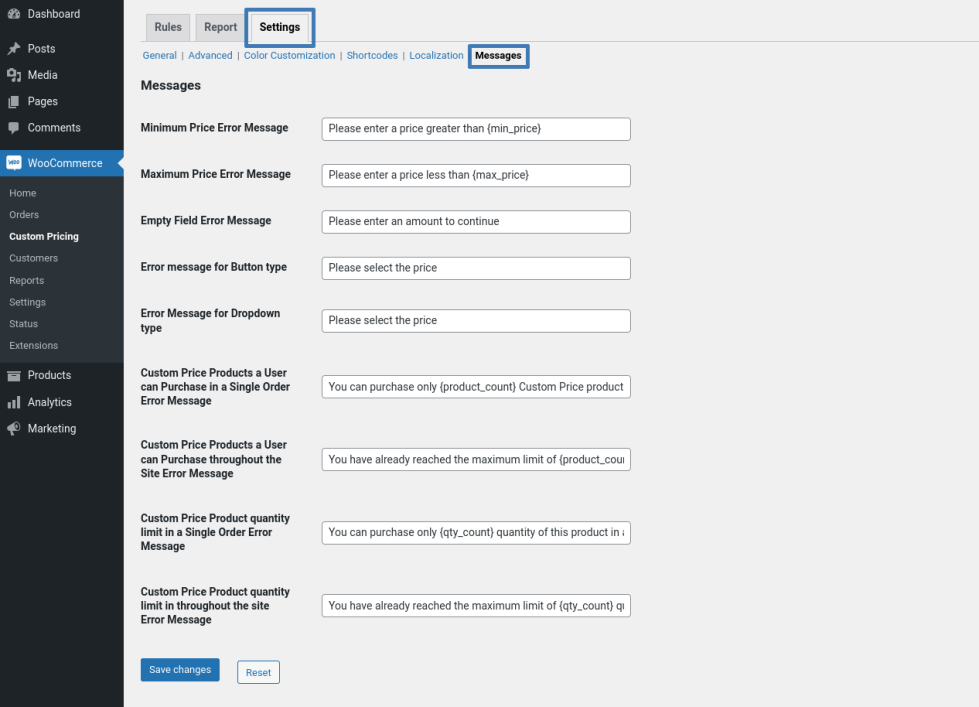Focus the Empty Field Error Message input
Viewport: 979px width, 707px height.
(476, 222)
